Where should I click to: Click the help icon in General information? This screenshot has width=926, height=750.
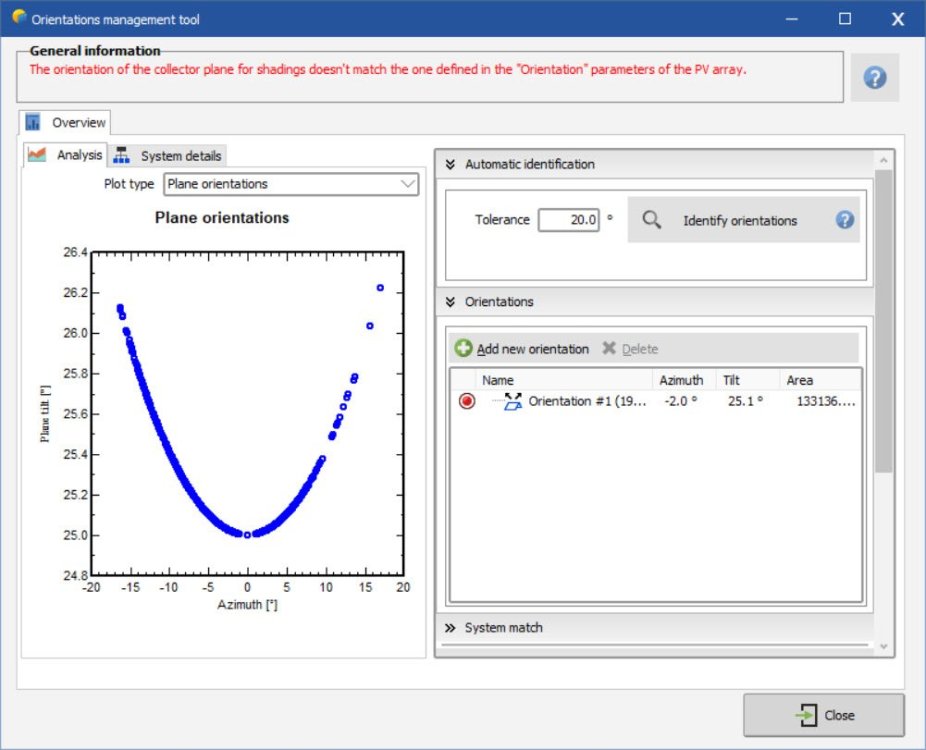pos(874,78)
